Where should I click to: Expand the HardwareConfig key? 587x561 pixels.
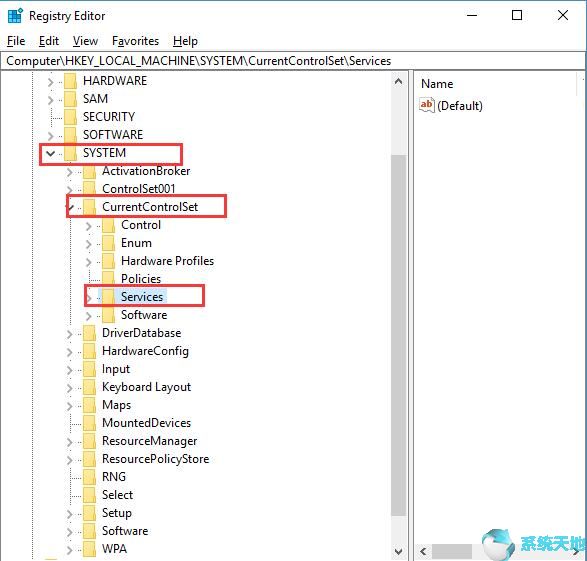[x=70, y=352]
